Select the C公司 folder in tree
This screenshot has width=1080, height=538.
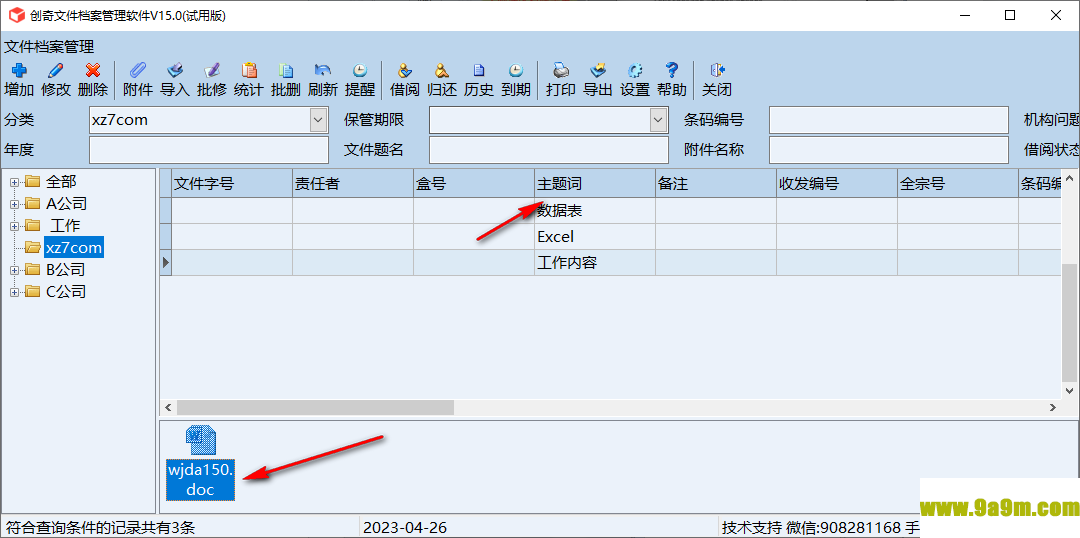tap(66, 292)
